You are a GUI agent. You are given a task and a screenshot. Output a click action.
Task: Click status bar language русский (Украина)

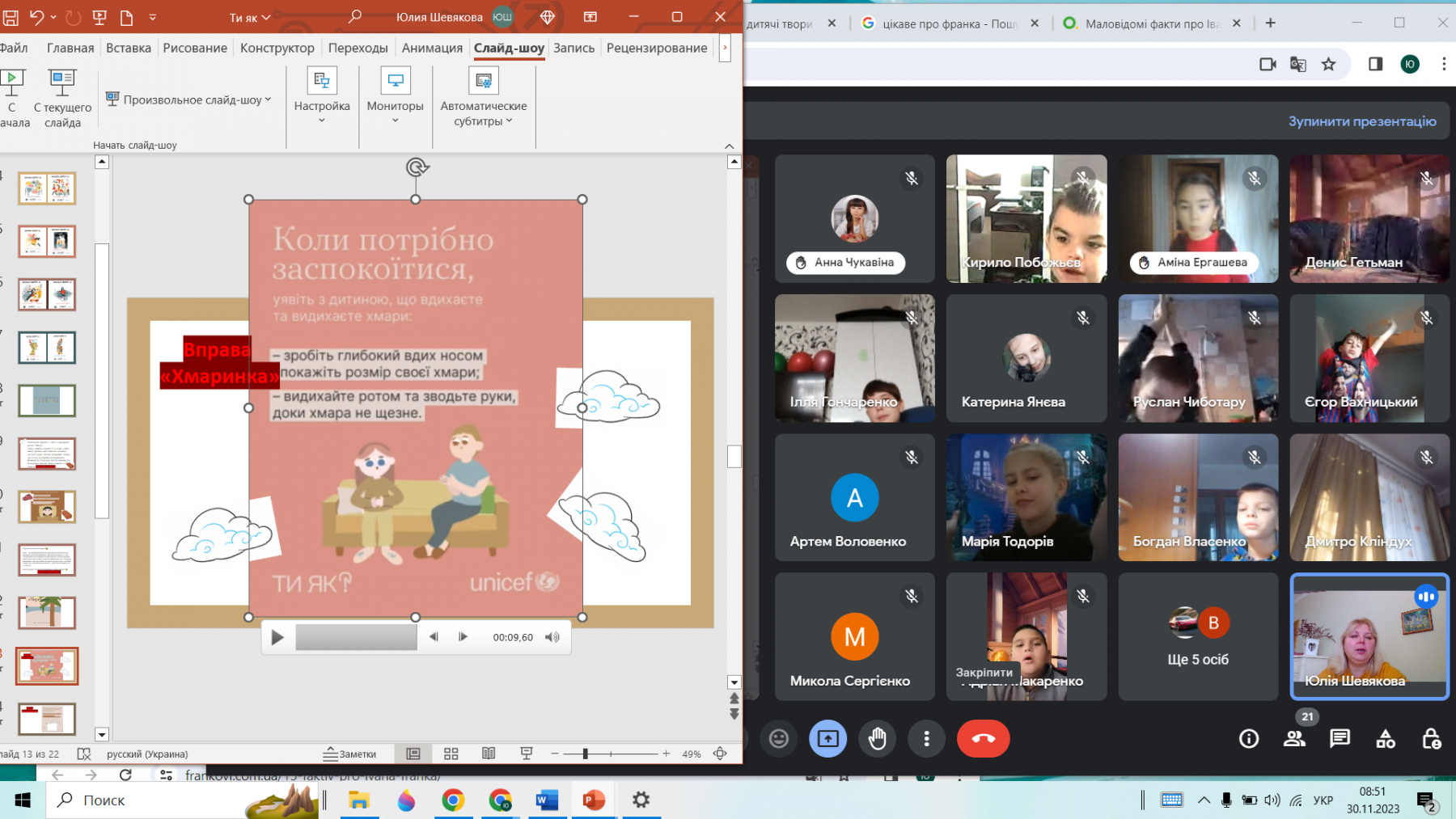coord(147,754)
